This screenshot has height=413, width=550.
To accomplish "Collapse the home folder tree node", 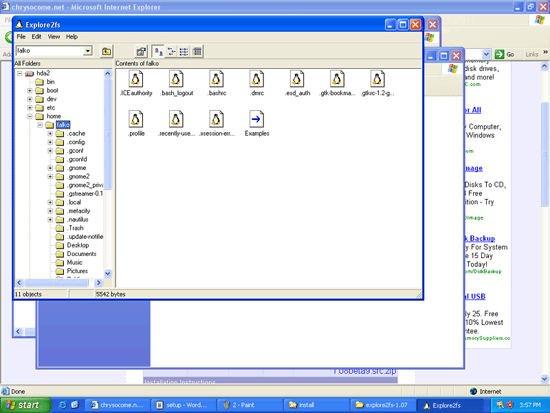I will pos(30,116).
